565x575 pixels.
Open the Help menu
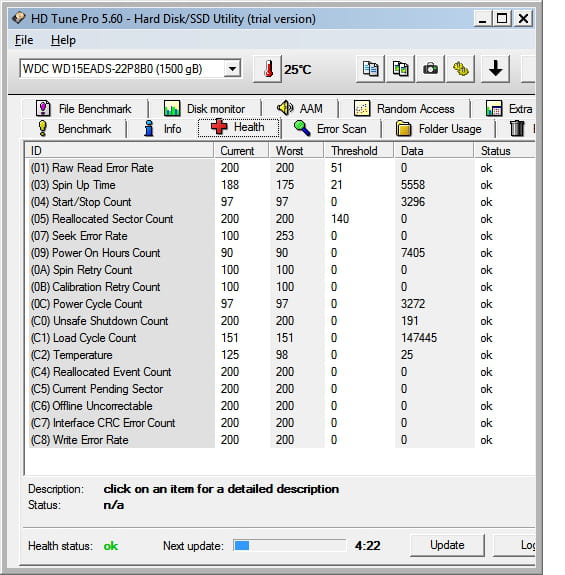pos(63,40)
